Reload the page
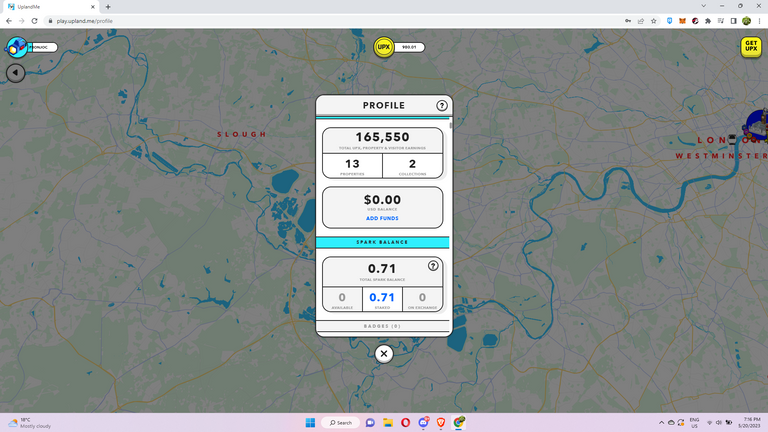 [34, 21]
